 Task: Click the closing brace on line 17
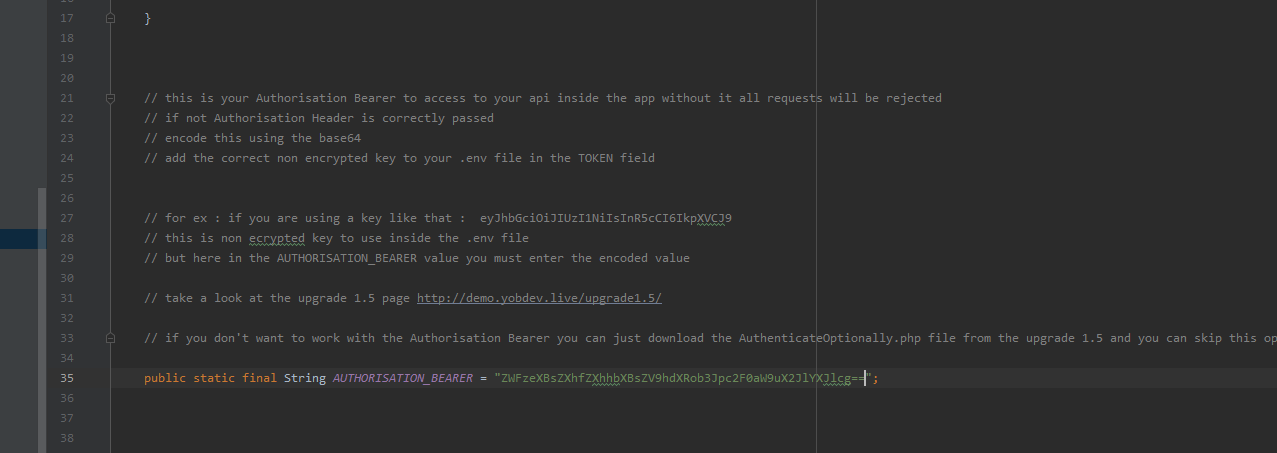(148, 18)
